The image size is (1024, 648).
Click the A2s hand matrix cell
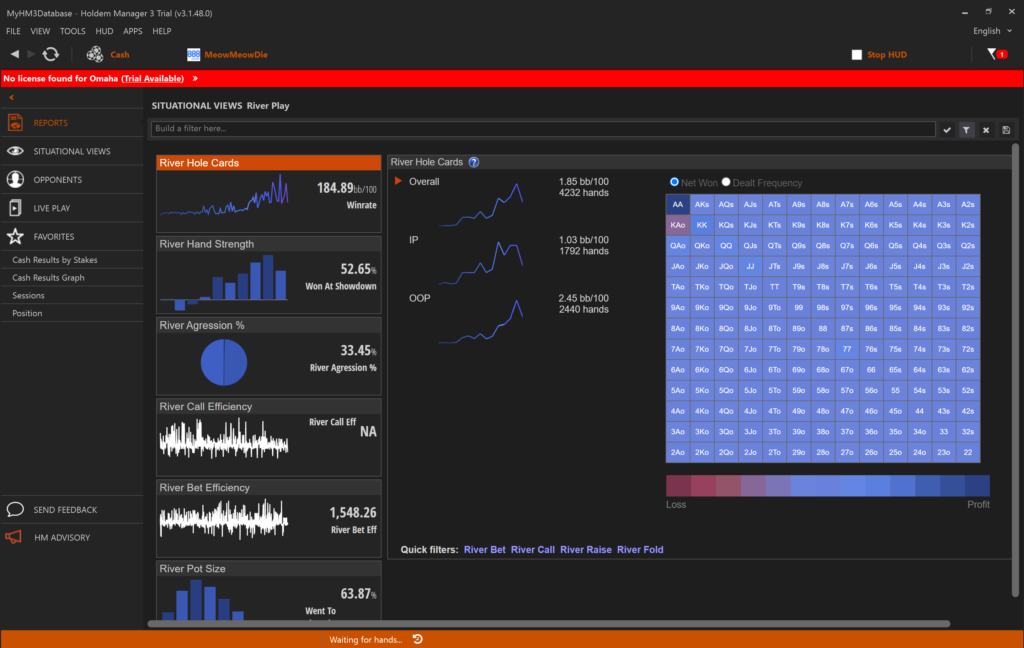(968, 204)
